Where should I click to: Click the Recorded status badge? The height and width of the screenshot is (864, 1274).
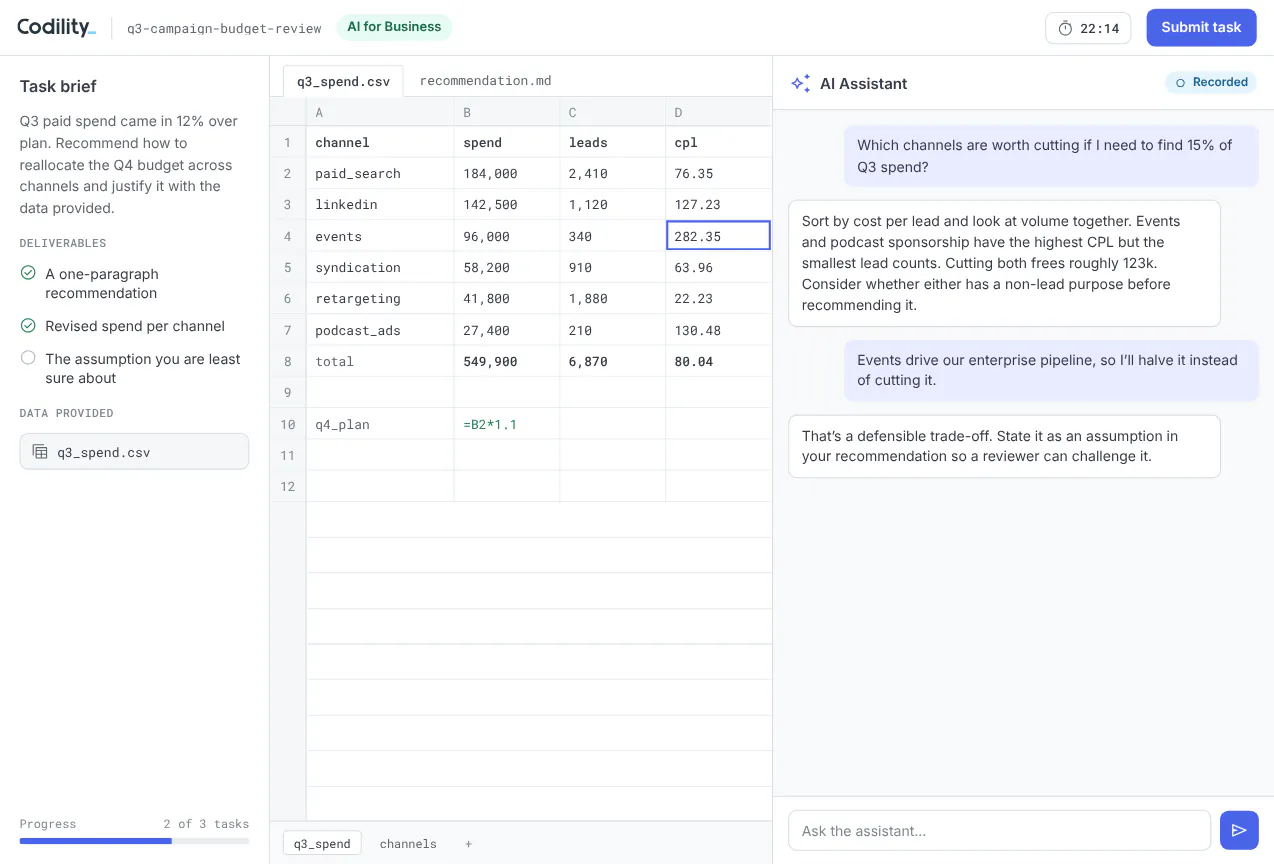click(x=1211, y=82)
